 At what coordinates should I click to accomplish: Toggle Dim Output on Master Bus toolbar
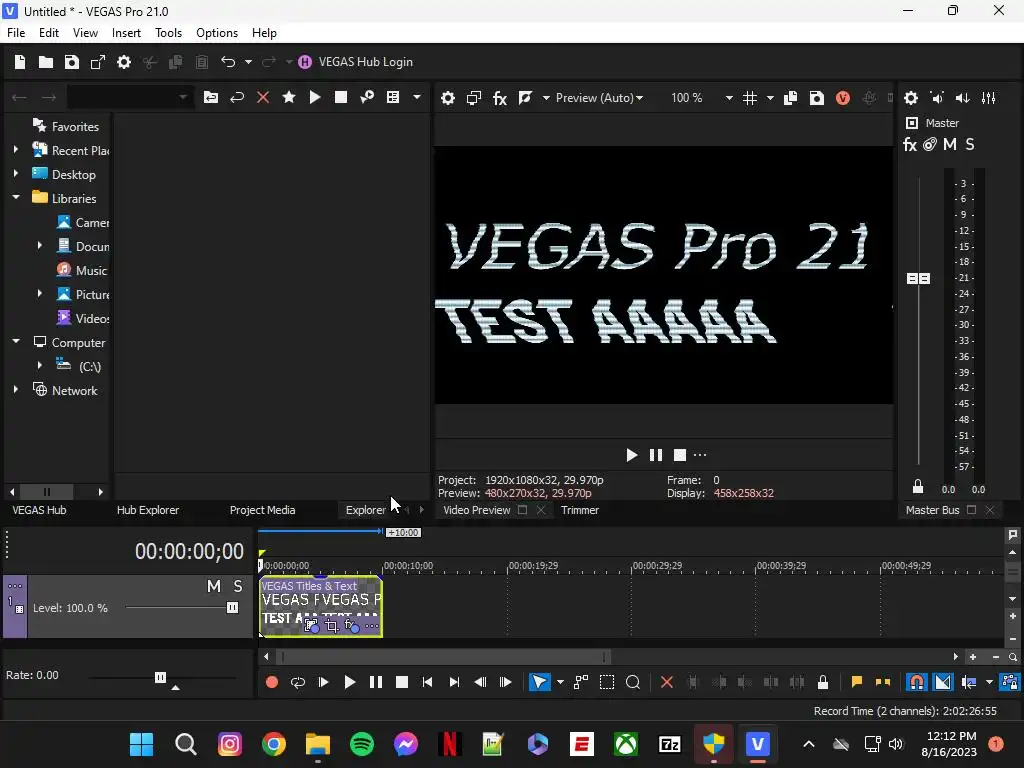[x=963, y=98]
